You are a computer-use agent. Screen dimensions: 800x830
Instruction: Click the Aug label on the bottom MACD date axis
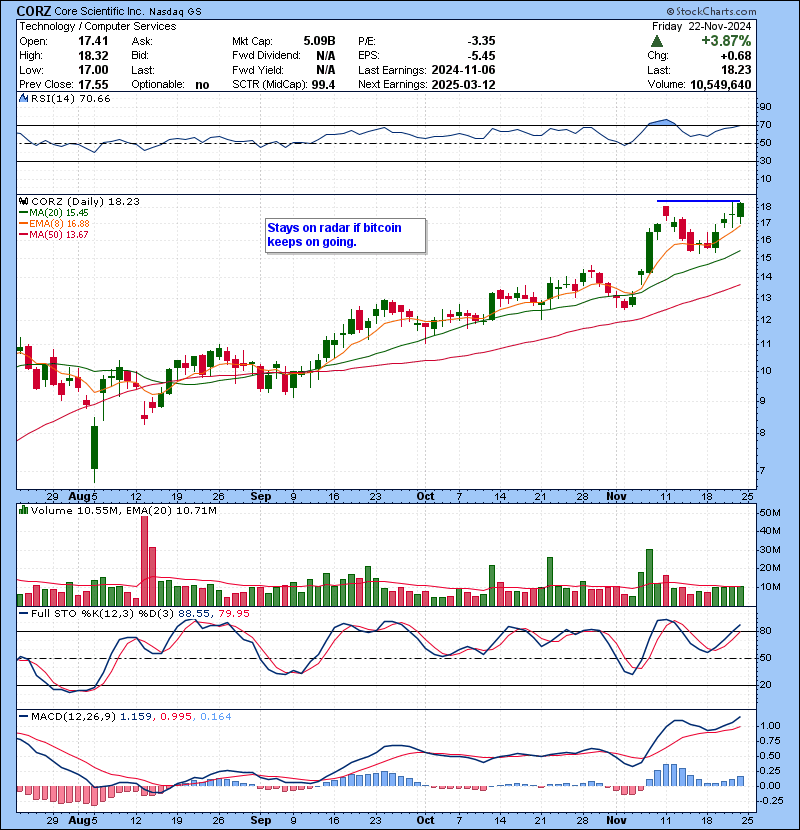point(79,820)
